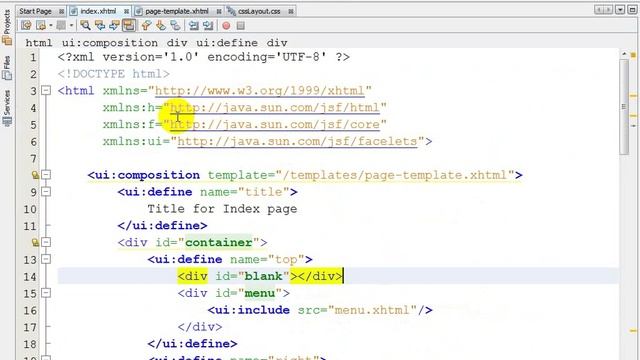Click line number 14 in the gutter
The height and width of the screenshot is (360, 640).
coord(30,277)
